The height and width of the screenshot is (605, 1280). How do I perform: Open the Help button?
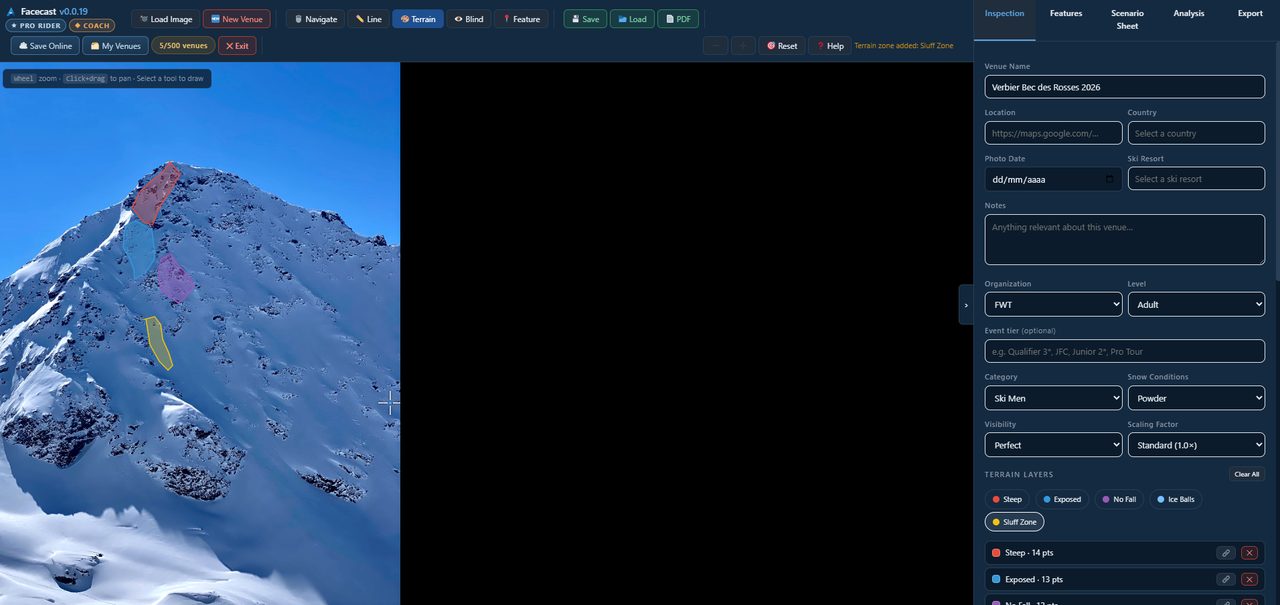[830, 46]
